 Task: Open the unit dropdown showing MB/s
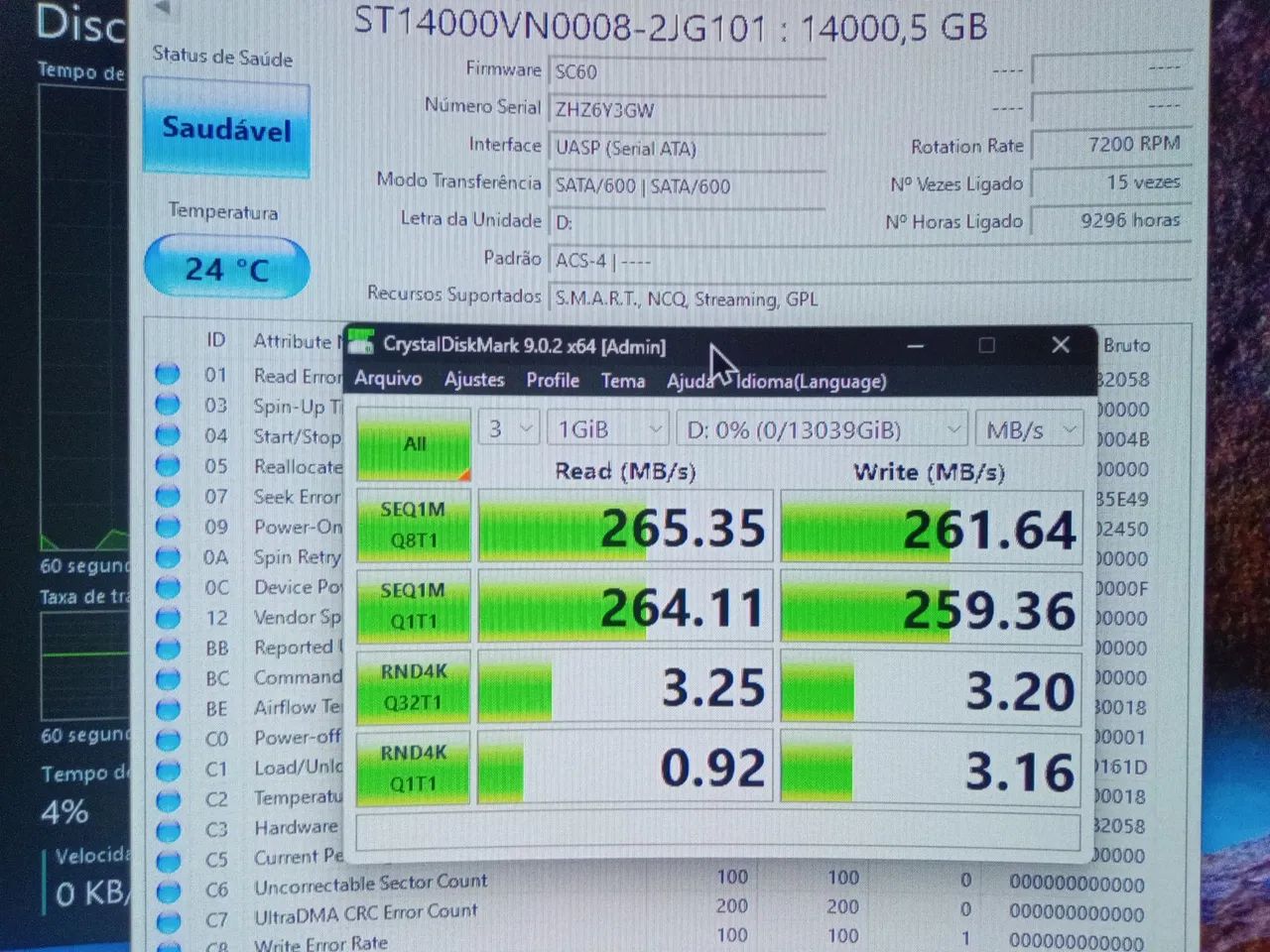(x=1030, y=430)
